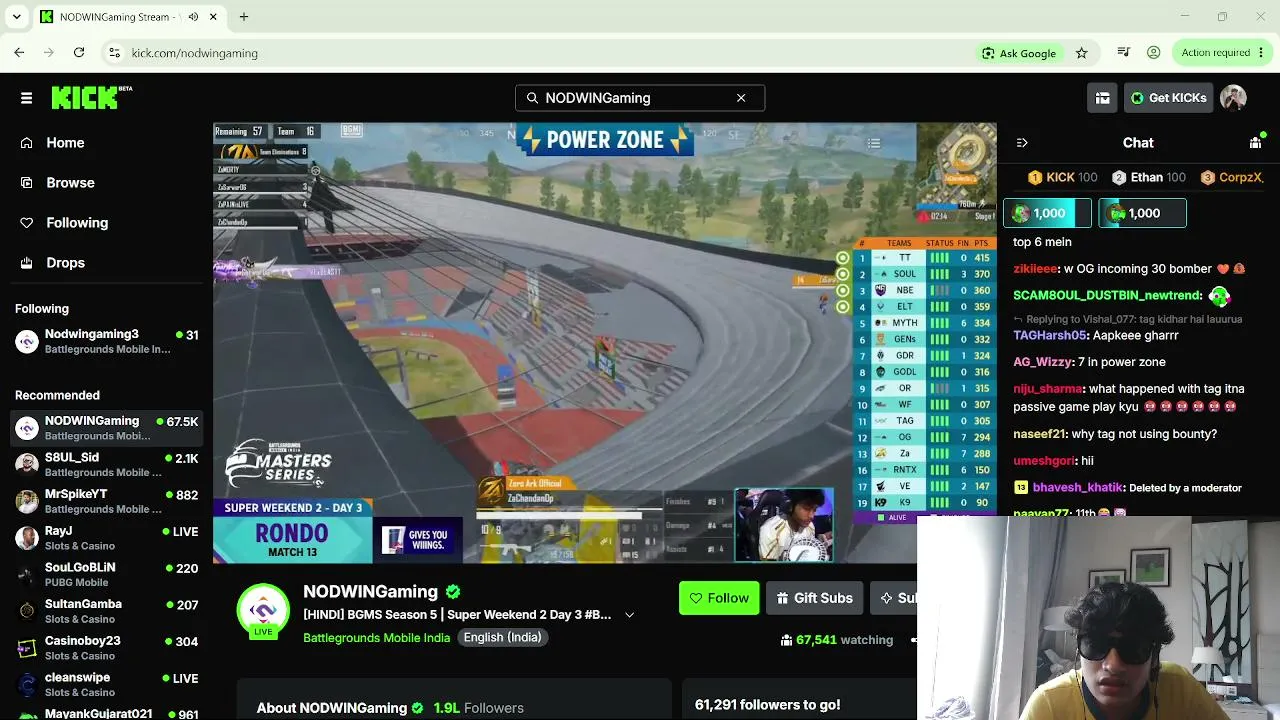
Task: Click the NODWINGaming channel name below video
Action: click(370, 592)
